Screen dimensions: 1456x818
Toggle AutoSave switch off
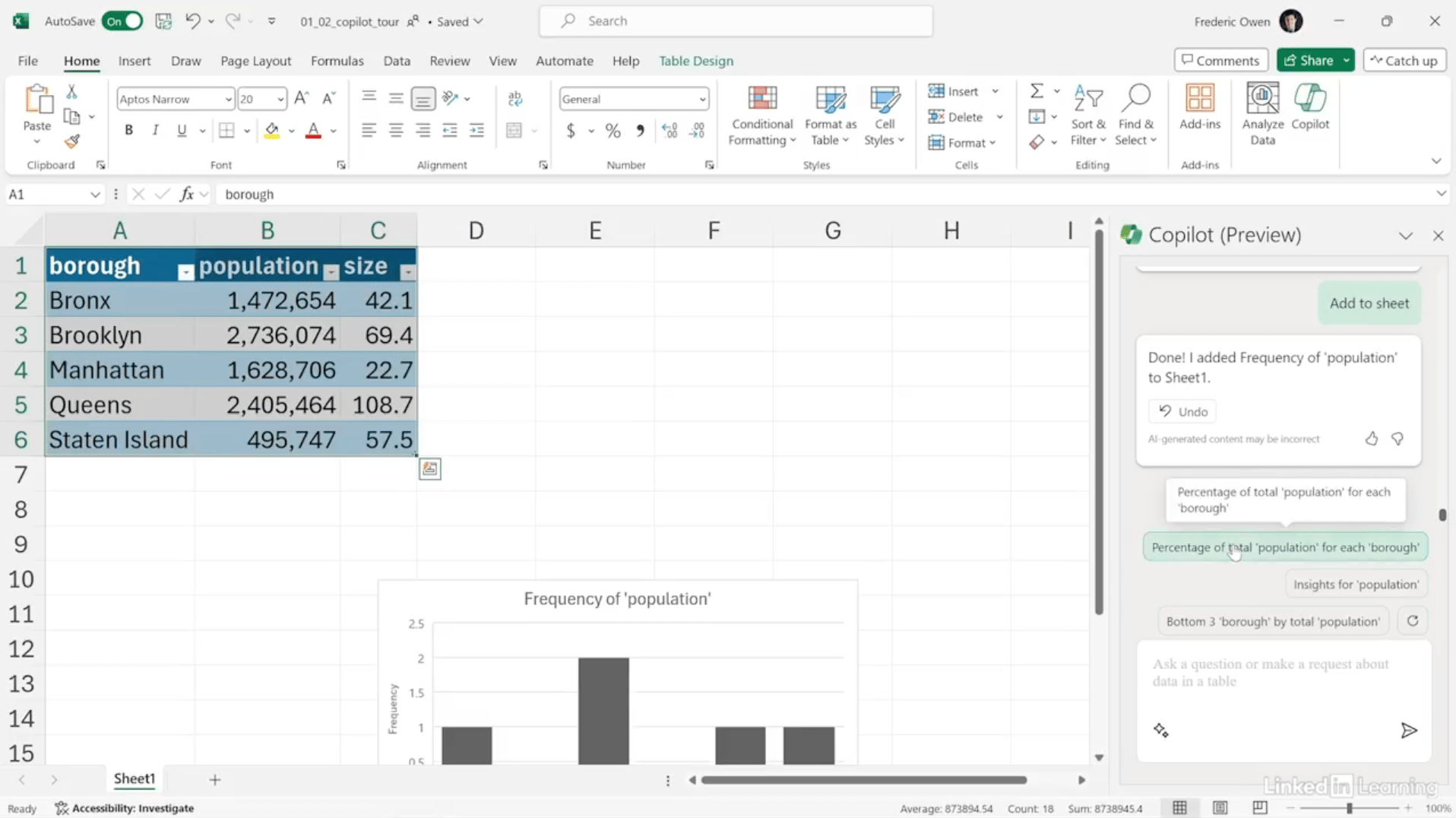click(x=122, y=21)
